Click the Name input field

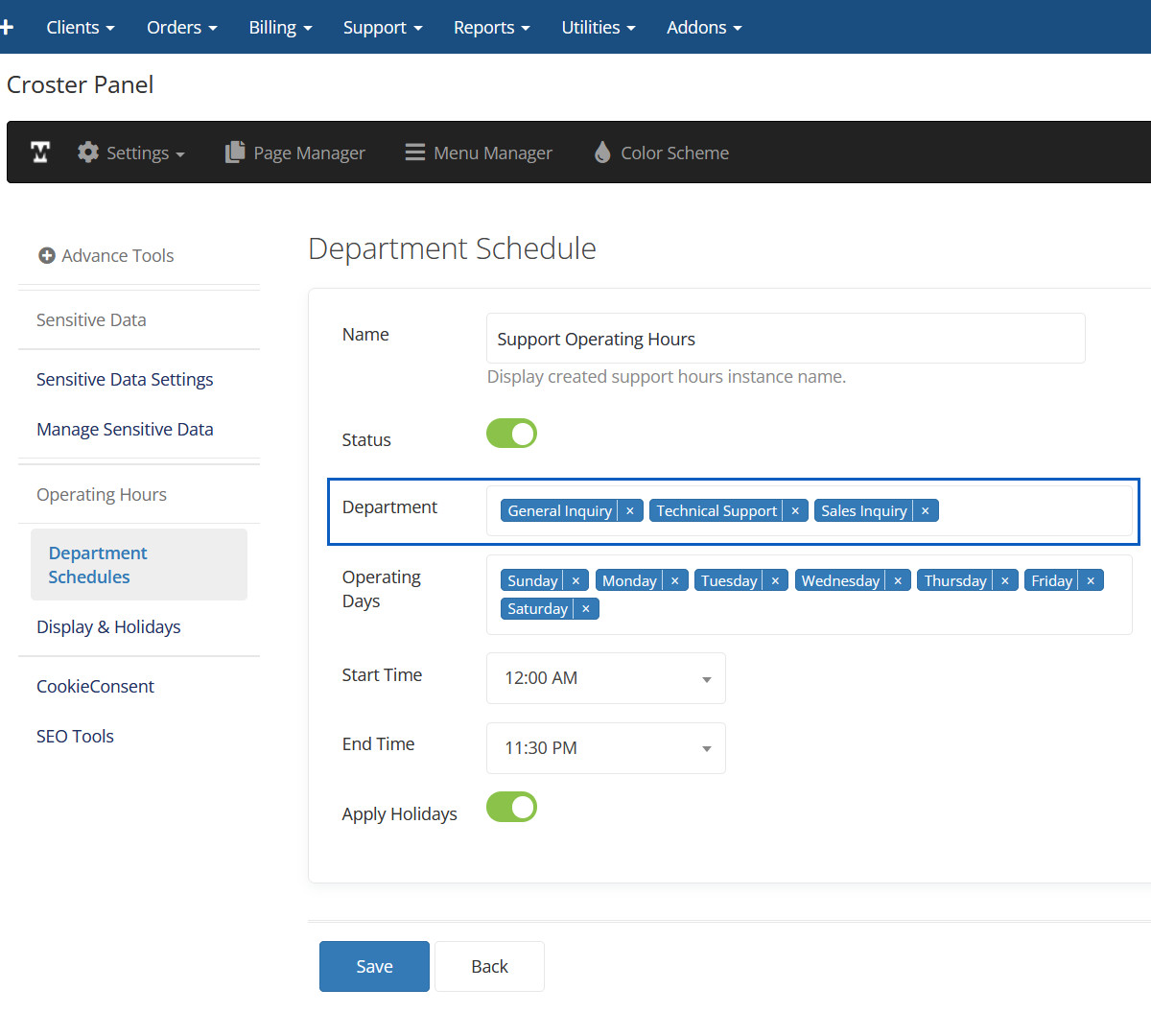[785, 339]
